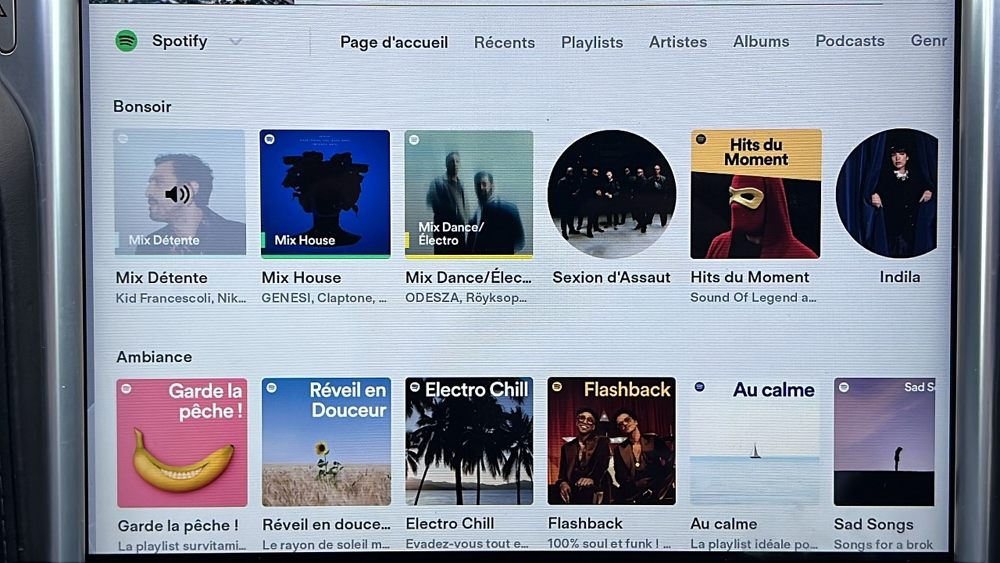Switch to the Podcasts tab
1000x563 pixels.
(x=849, y=41)
